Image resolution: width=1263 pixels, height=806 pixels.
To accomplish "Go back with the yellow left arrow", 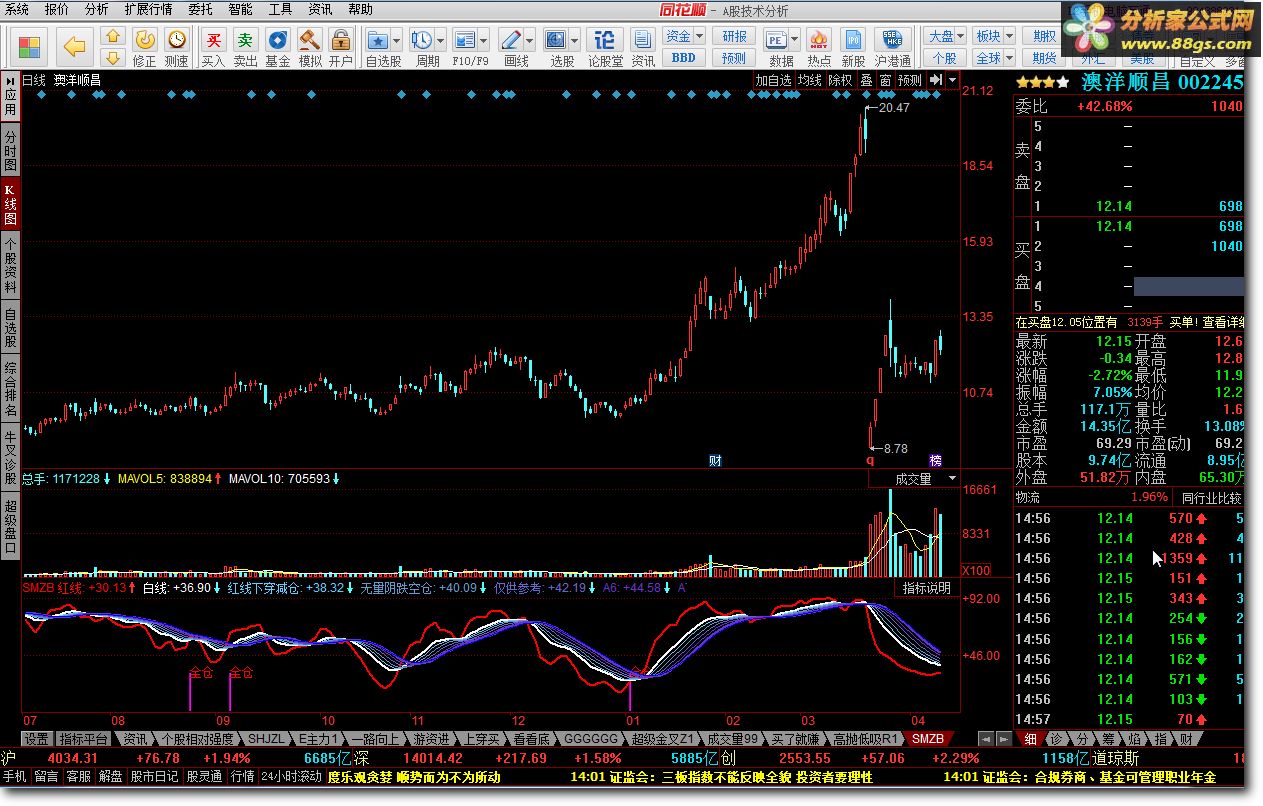I will 75,46.
